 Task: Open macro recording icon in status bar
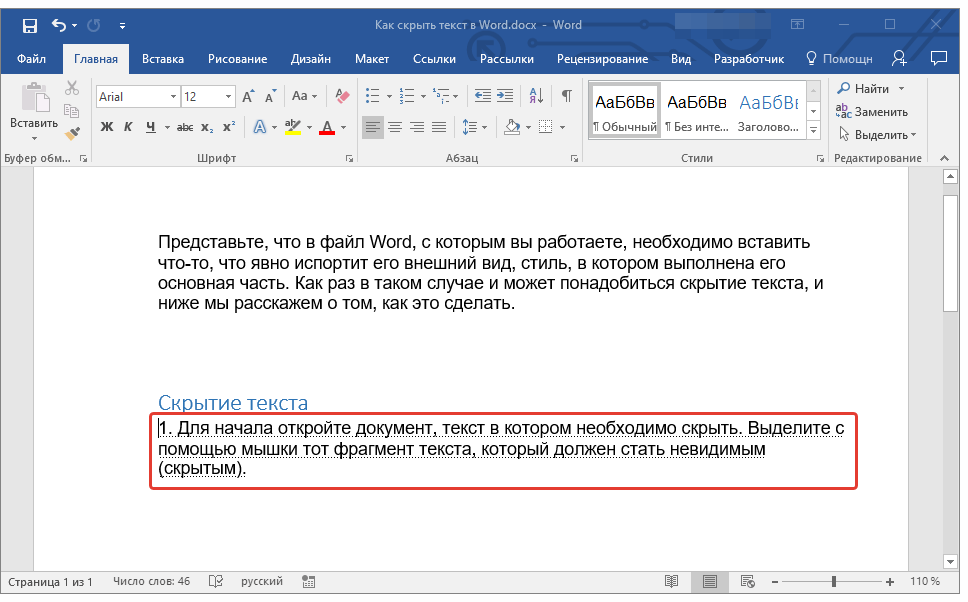tap(309, 582)
